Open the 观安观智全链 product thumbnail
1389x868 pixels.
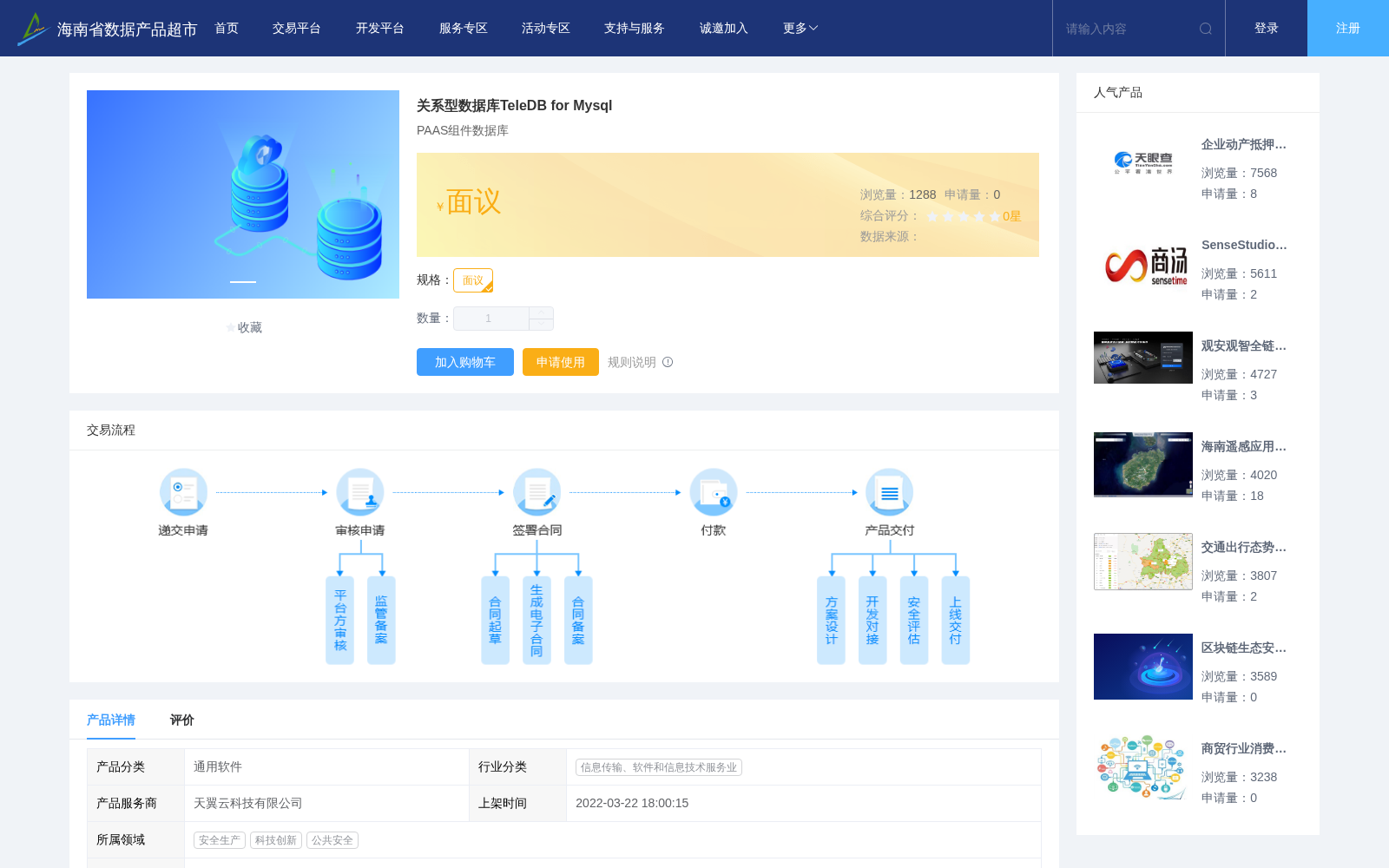point(1143,358)
